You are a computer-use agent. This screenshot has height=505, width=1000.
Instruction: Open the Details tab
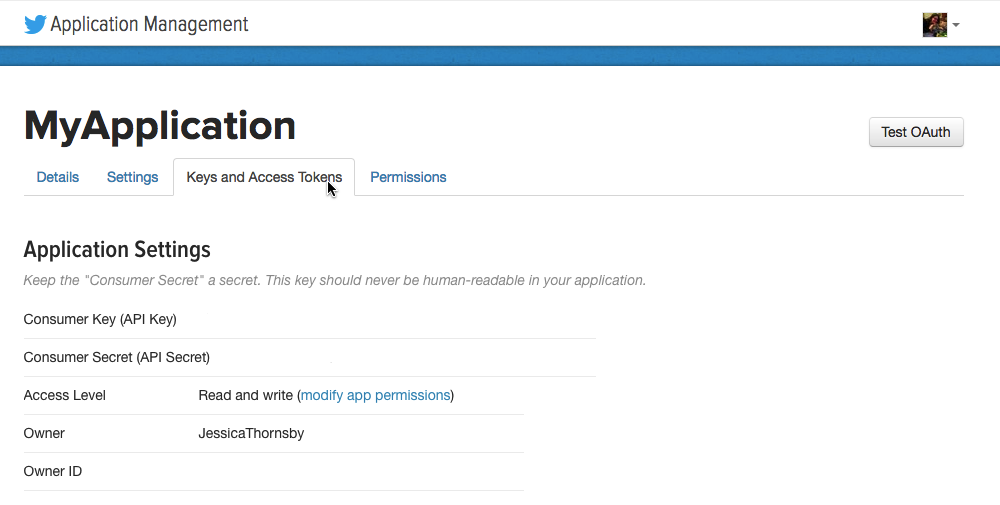(x=58, y=177)
